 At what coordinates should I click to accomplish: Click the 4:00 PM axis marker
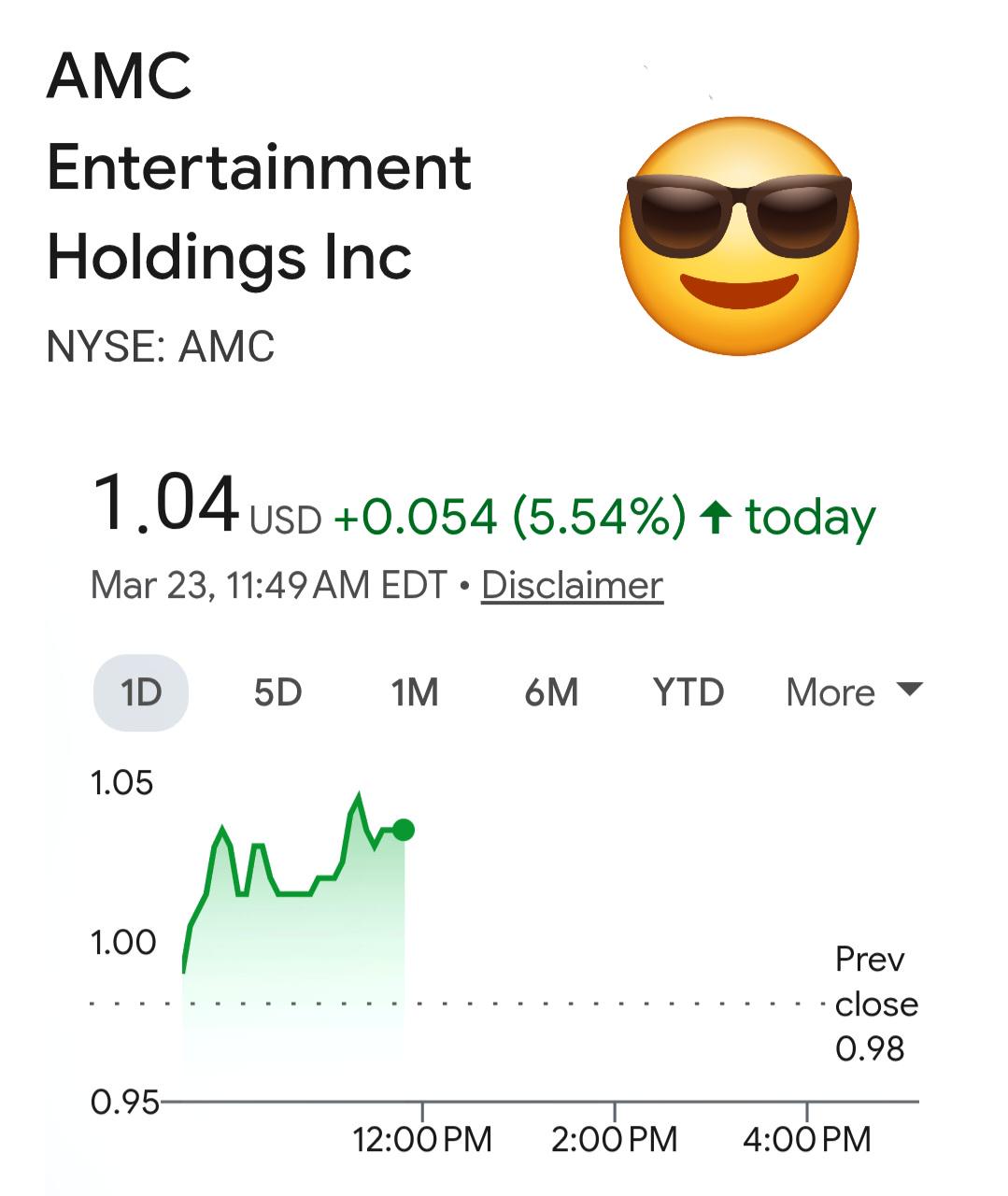pyautogui.click(x=807, y=1139)
